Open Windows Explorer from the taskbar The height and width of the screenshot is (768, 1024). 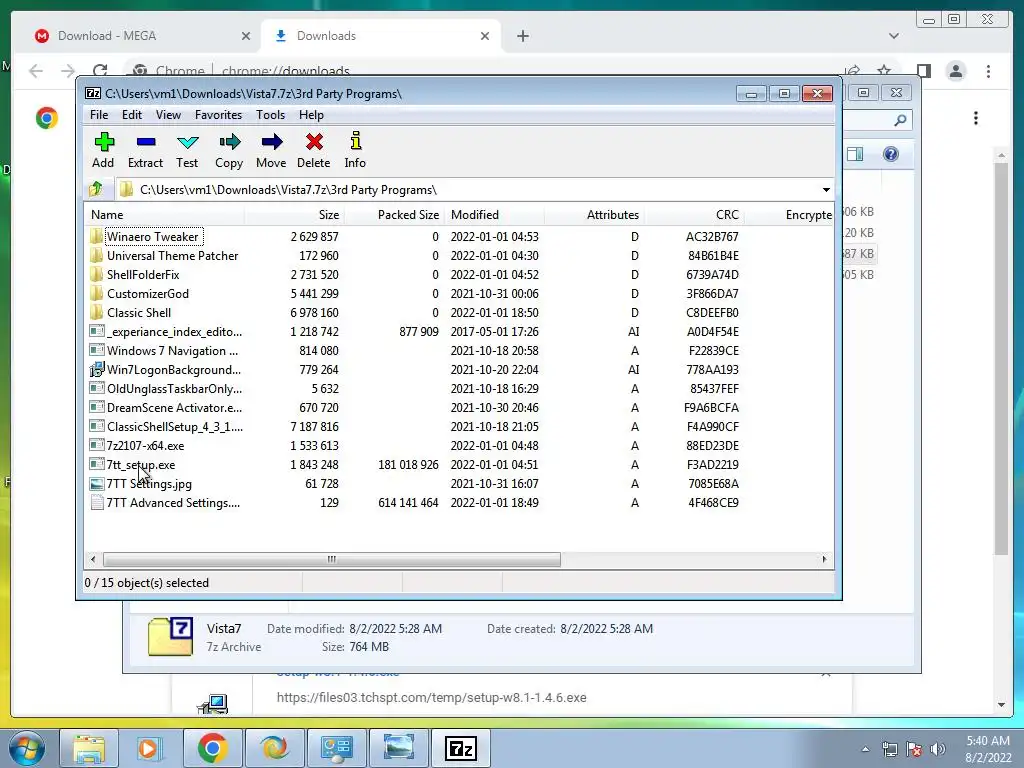(x=89, y=748)
